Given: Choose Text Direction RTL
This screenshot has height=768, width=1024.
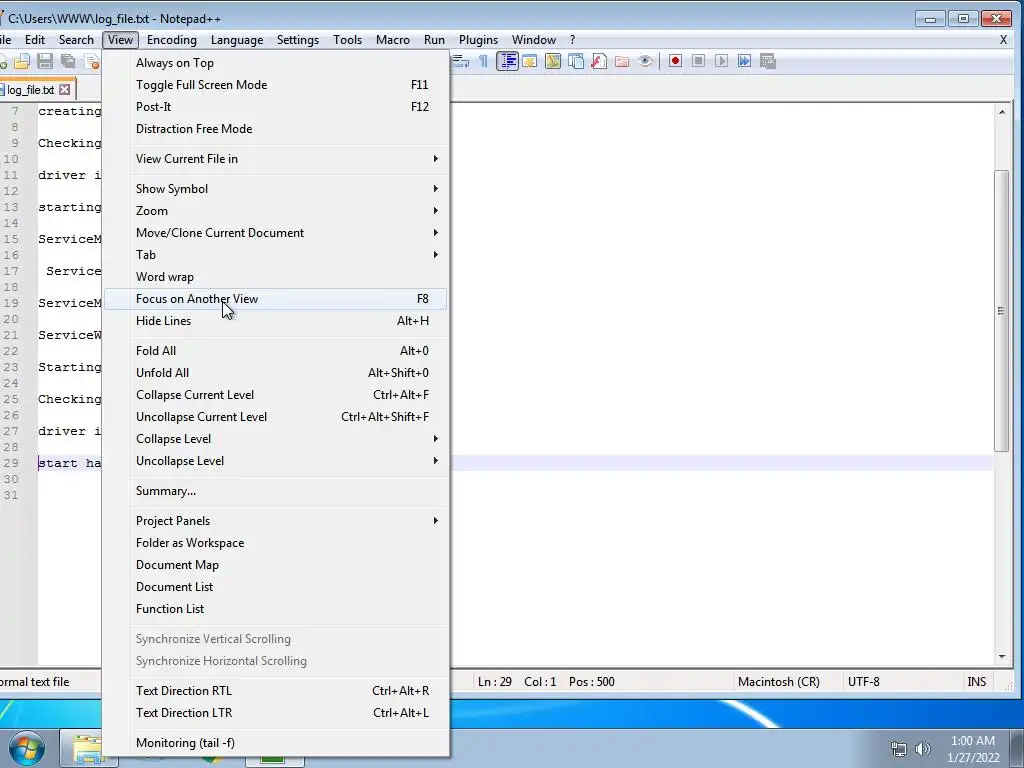Looking at the screenshot, I should (x=276, y=691).
